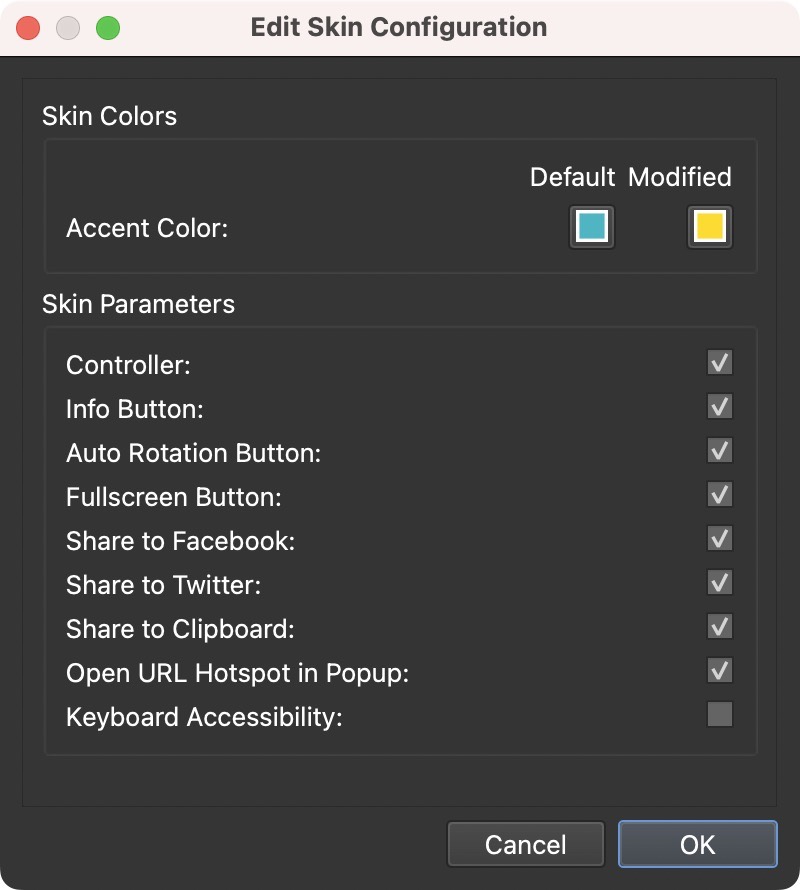800x890 pixels.
Task: Uncheck Open URL Hotspot in Popup
Action: tap(719, 670)
